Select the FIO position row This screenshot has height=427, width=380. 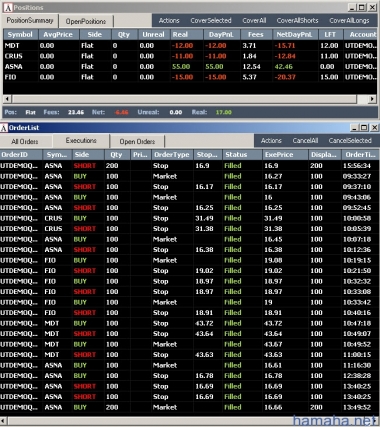coord(190,77)
